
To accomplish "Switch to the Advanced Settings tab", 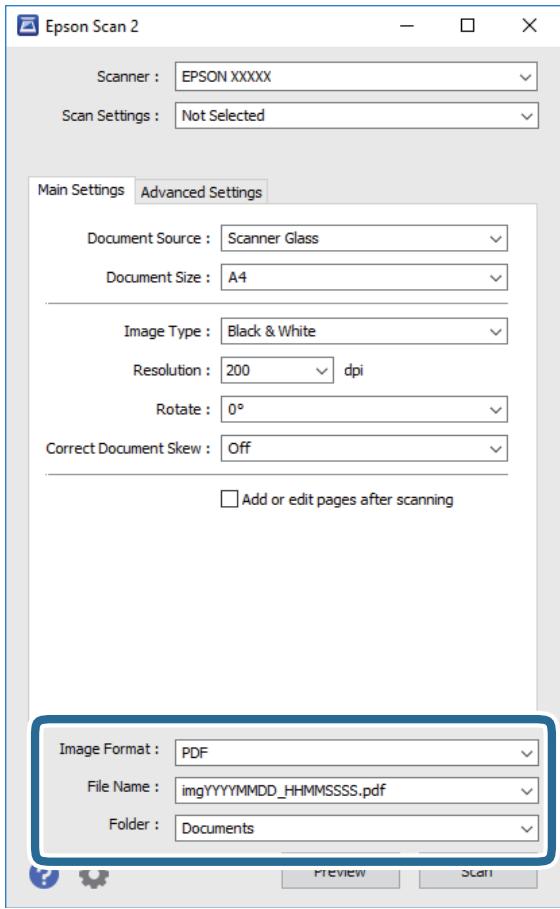I will tap(201, 192).
